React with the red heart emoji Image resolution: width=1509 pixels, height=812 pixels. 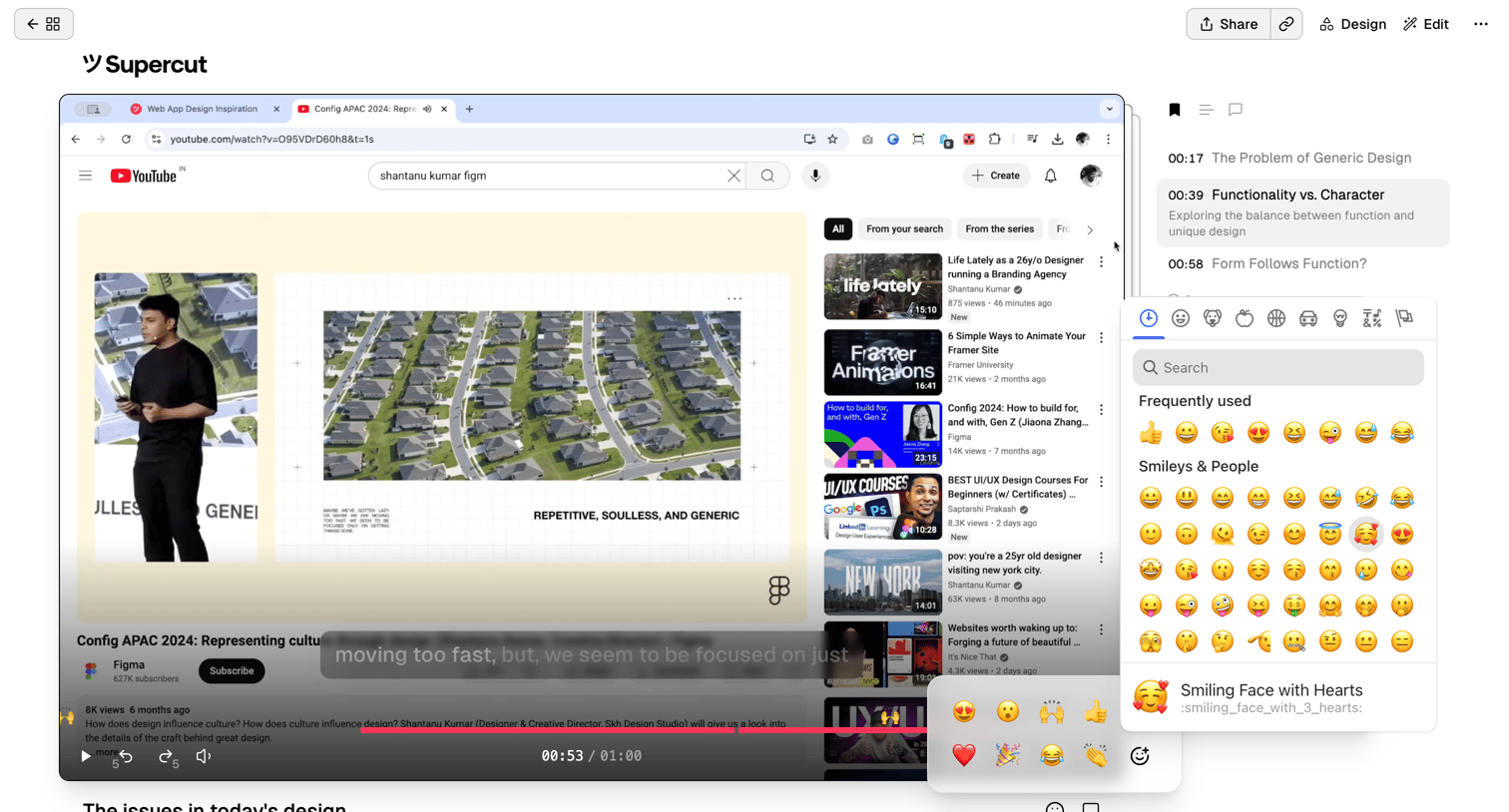click(964, 755)
